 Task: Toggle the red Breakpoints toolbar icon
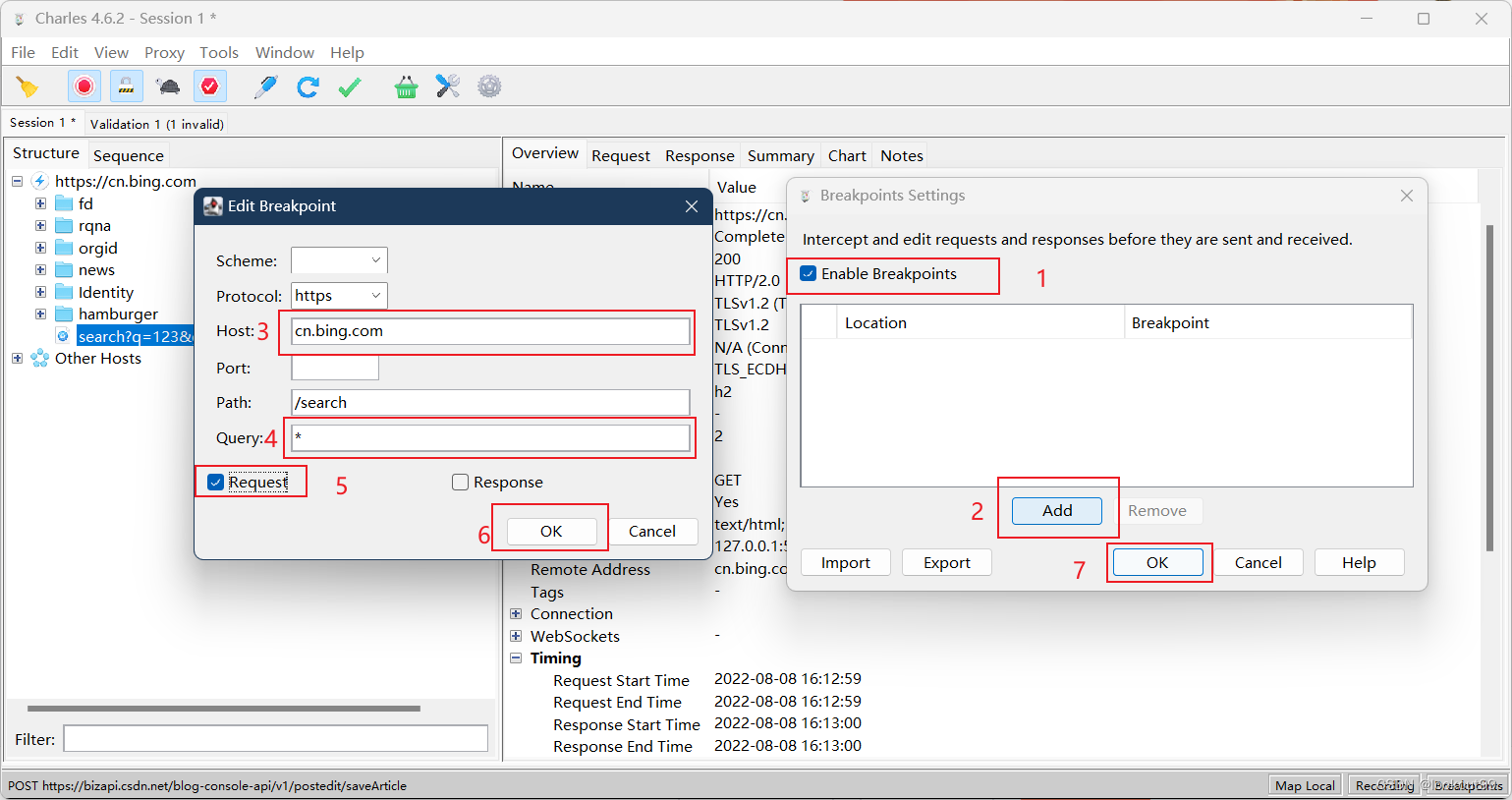pyautogui.click(x=210, y=86)
